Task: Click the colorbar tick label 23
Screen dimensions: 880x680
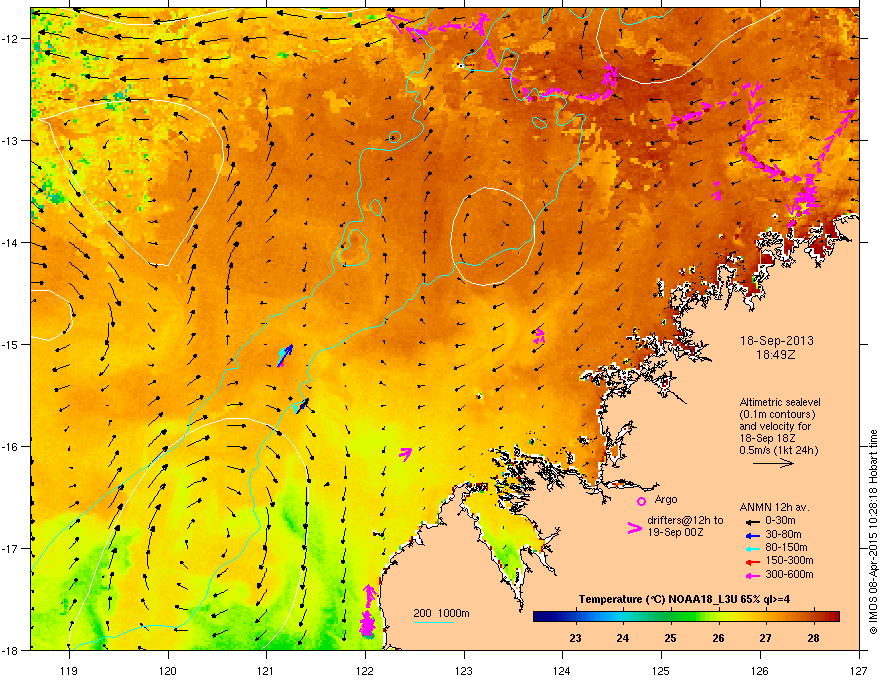Action: [x=575, y=638]
